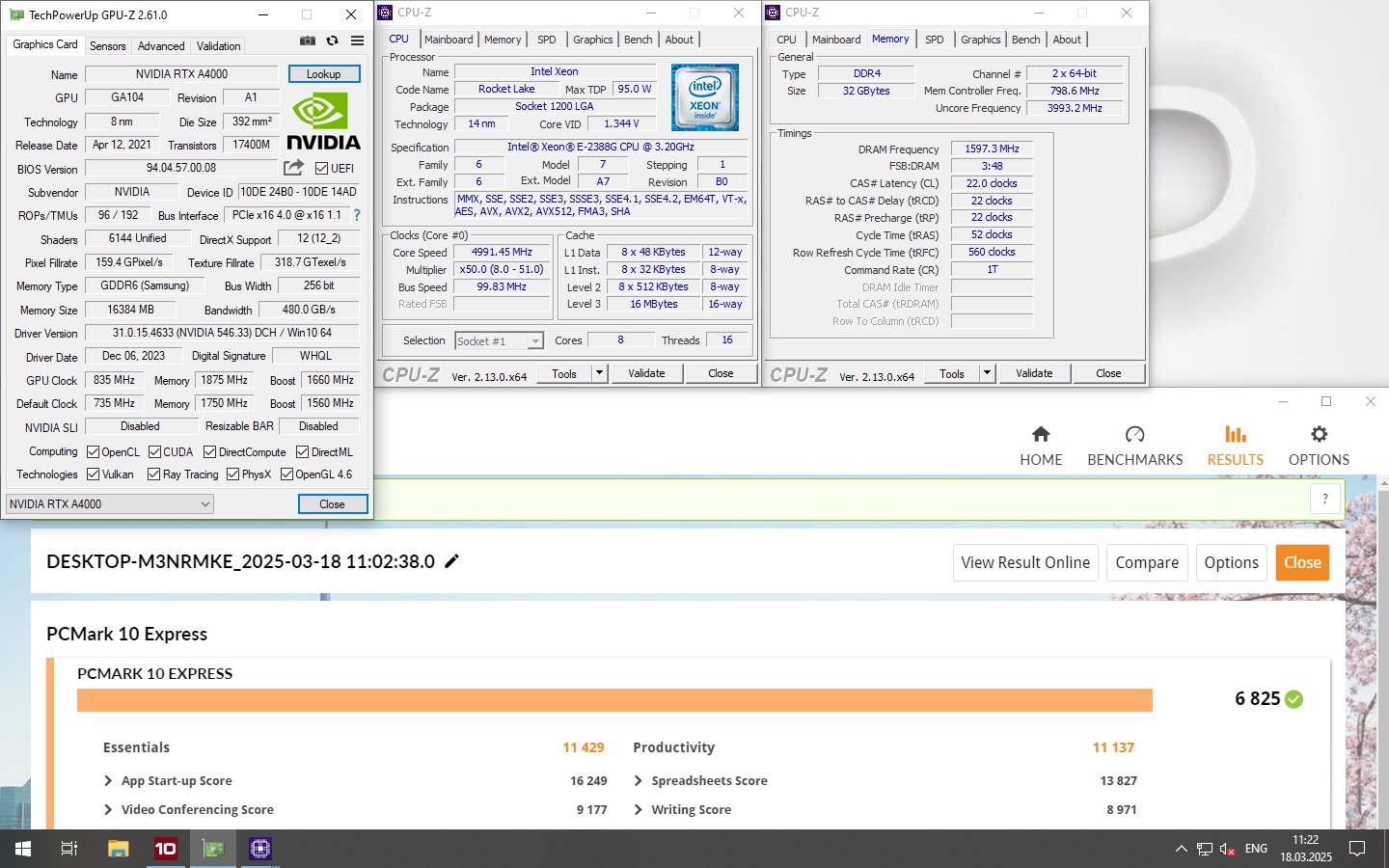Screen dimensions: 1389x868
Task: Switch to GPU-Z taskbar icon
Action: (x=213, y=849)
